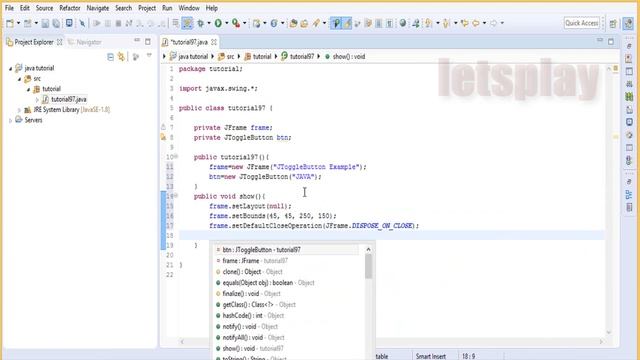Open the Source menu
Viewport: 640px width, 360px height.
44,8
